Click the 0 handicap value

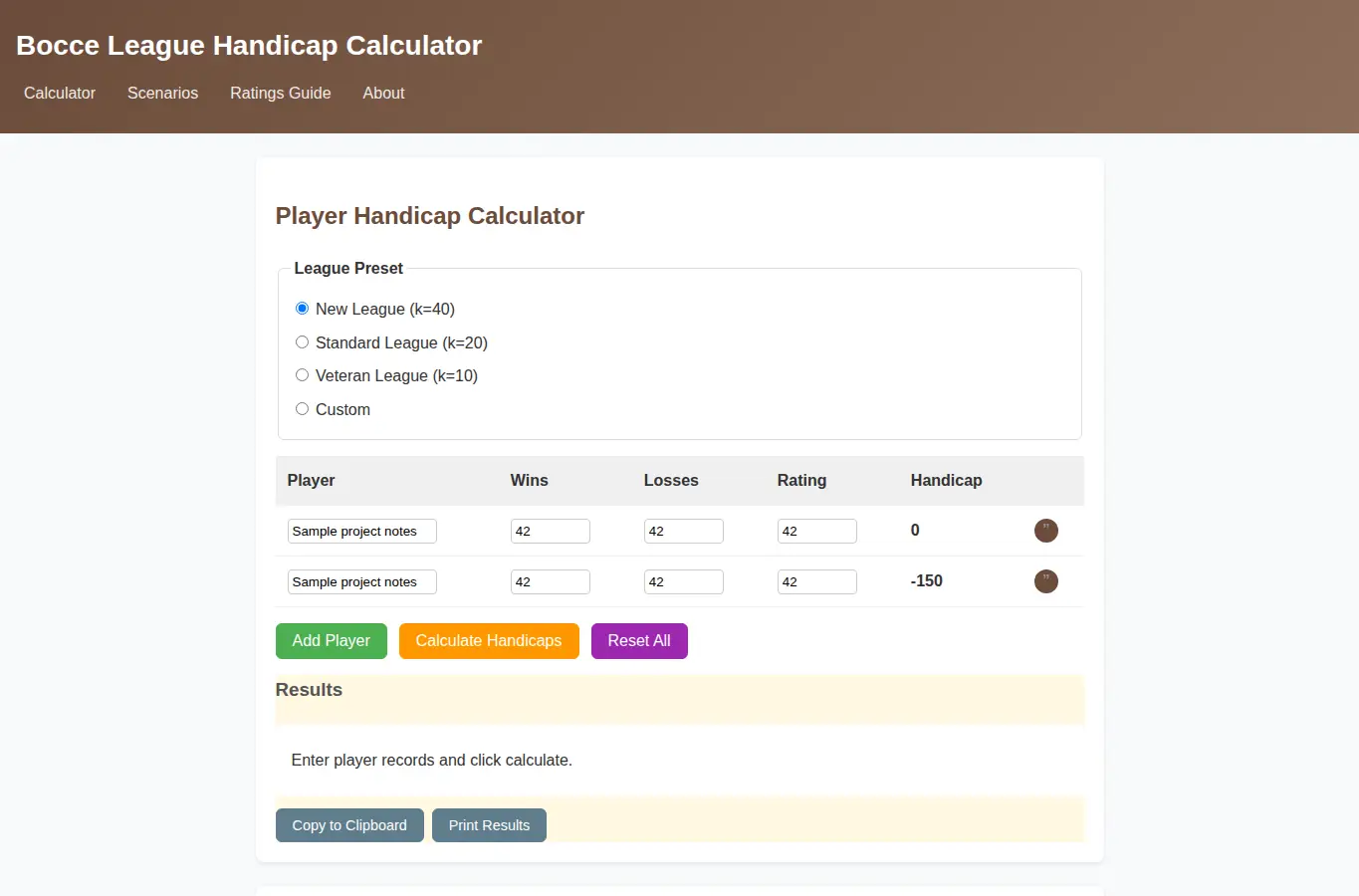click(x=915, y=531)
